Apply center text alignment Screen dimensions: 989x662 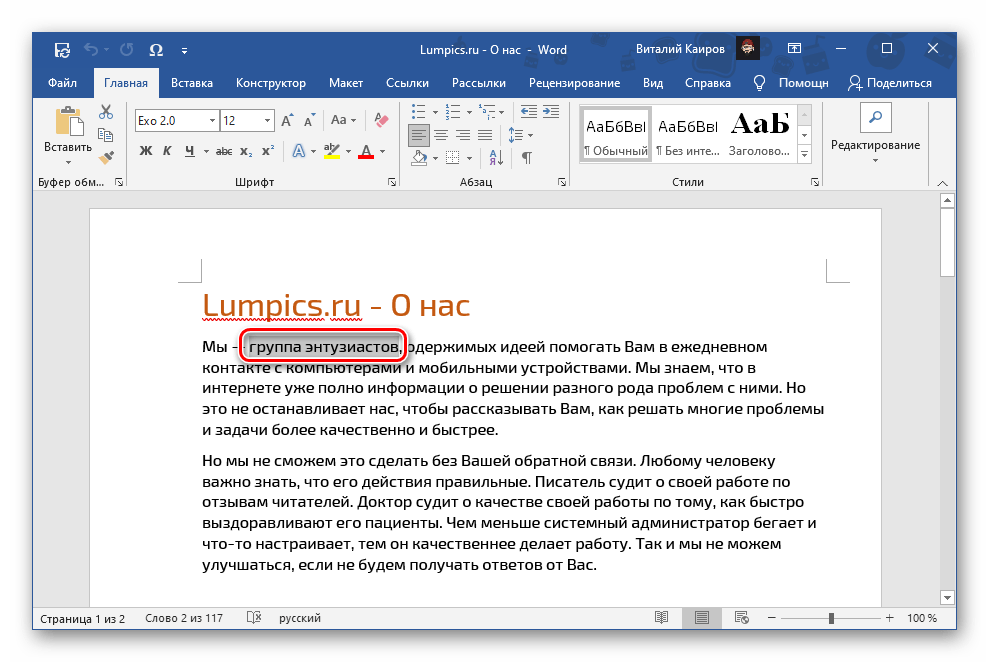coord(440,133)
